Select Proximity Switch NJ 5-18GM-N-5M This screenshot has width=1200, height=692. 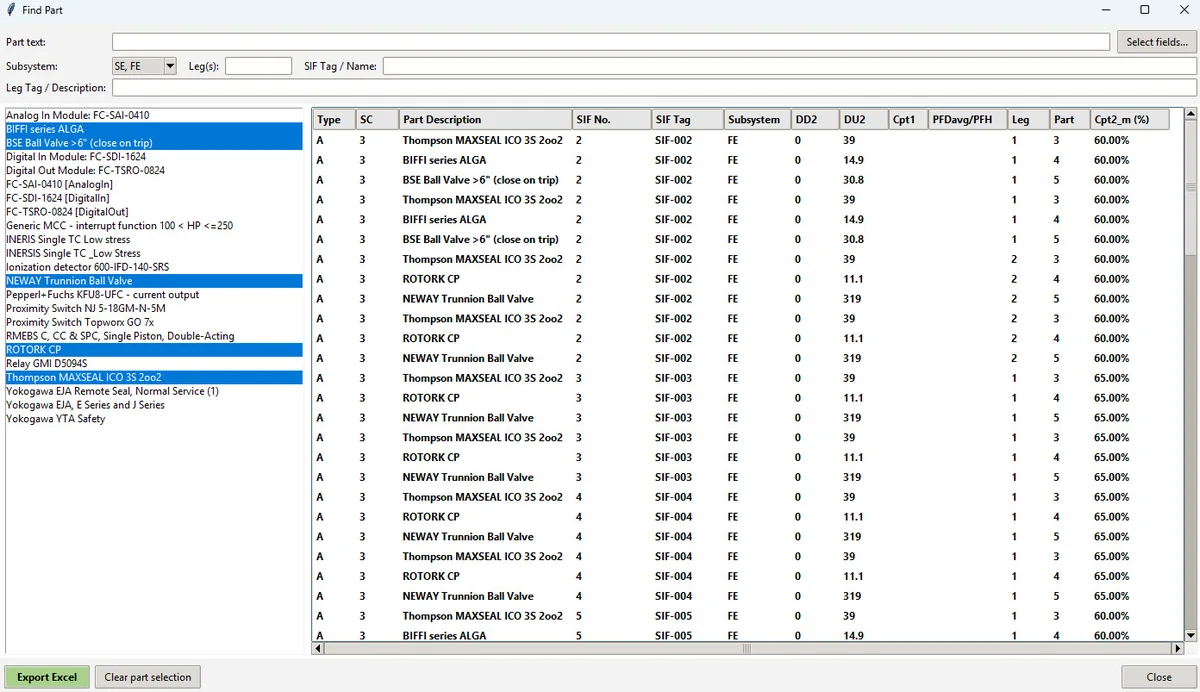coord(153,309)
